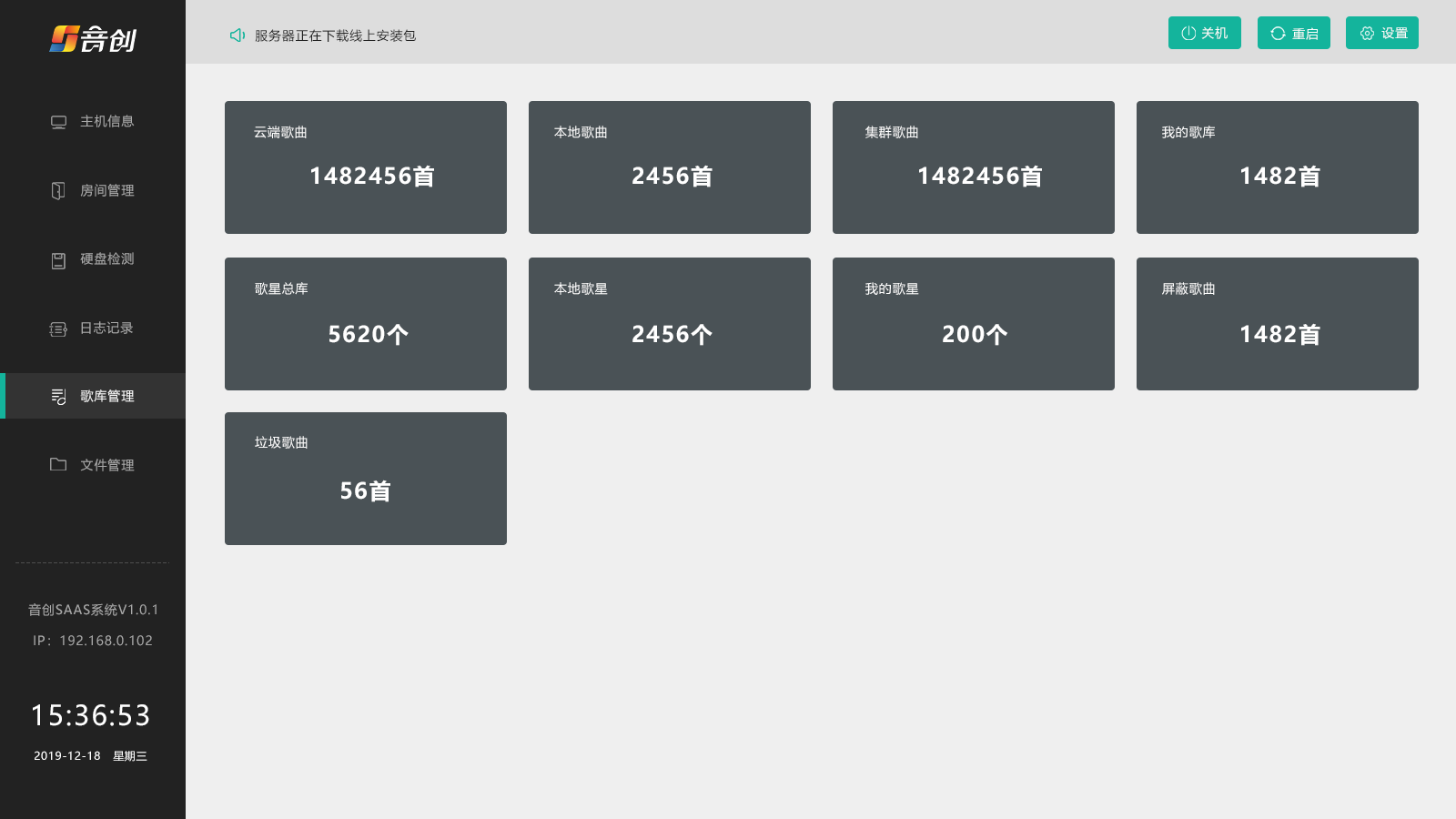
Task: View the 我的歌星 200个 card
Action: pyautogui.click(x=974, y=324)
